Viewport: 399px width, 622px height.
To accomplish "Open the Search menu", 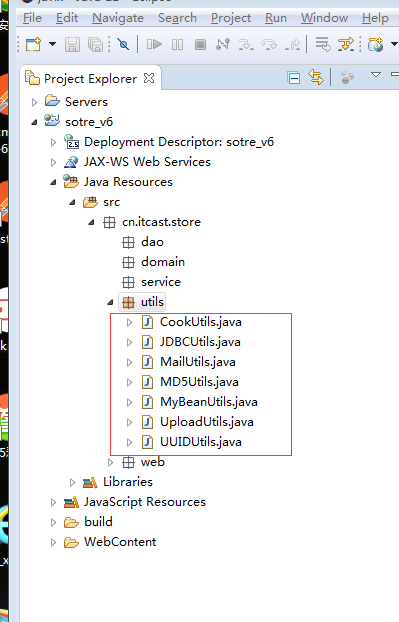I will [177, 18].
